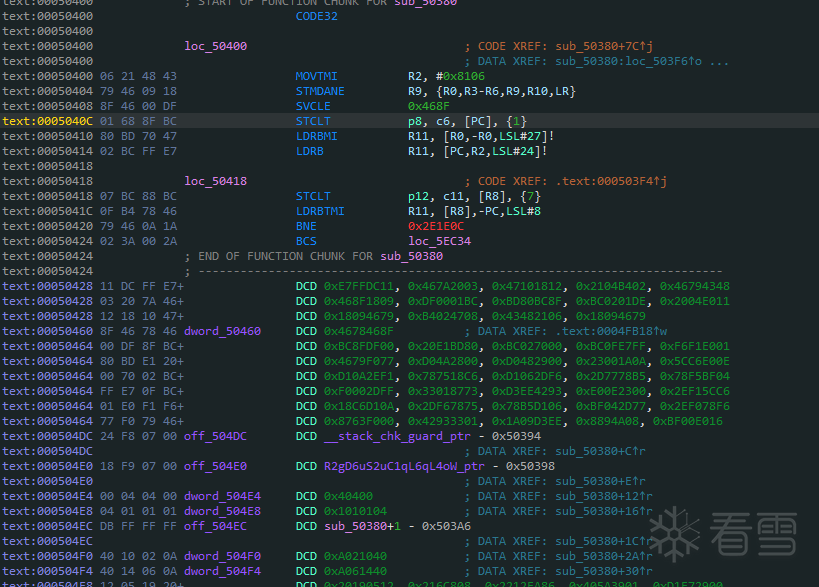Open __stack_chk_guard_ptr reference

(x=397, y=436)
